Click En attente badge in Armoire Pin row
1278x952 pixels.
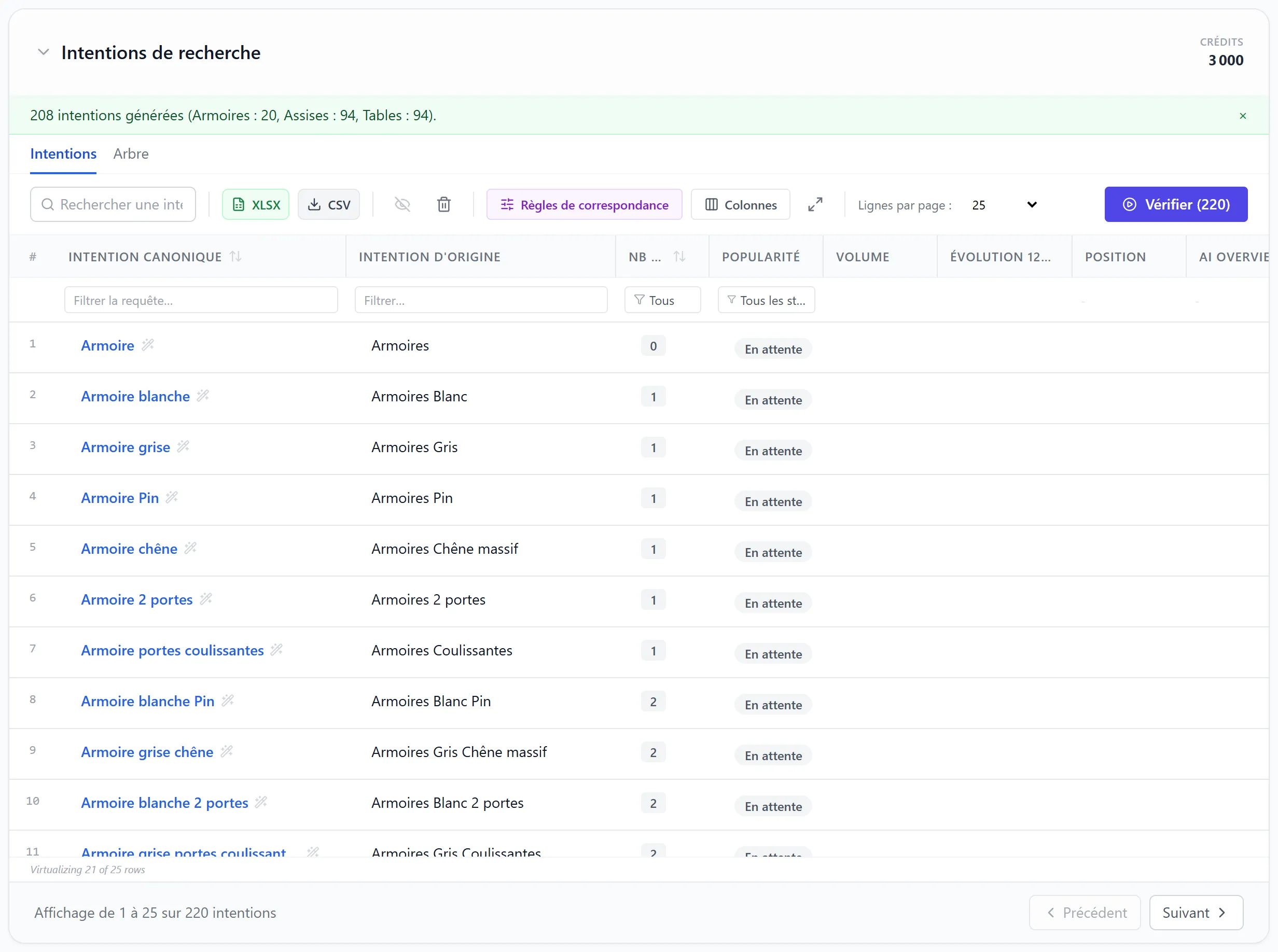(773, 501)
